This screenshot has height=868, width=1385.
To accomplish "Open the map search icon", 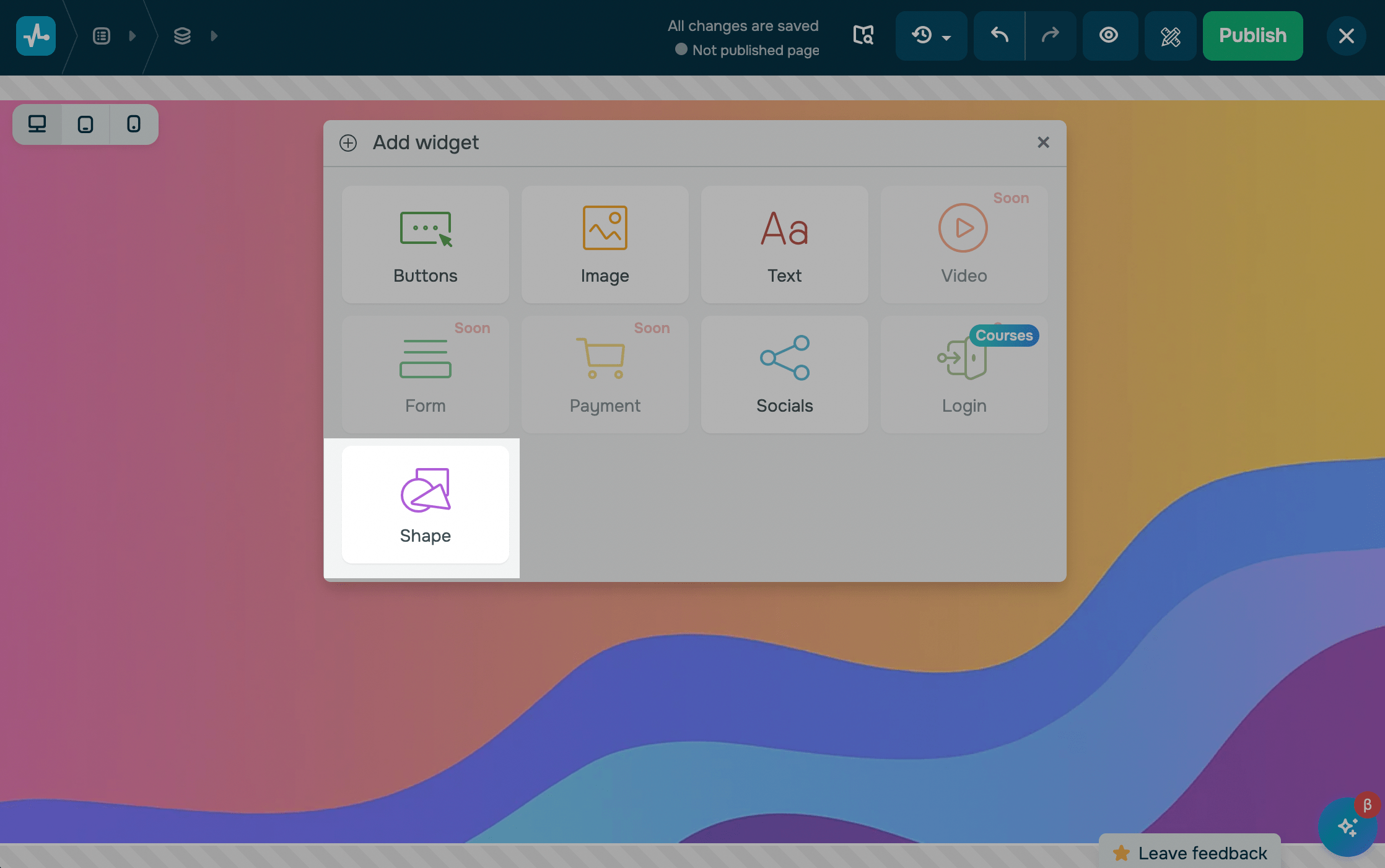I will click(x=863, y=35).
